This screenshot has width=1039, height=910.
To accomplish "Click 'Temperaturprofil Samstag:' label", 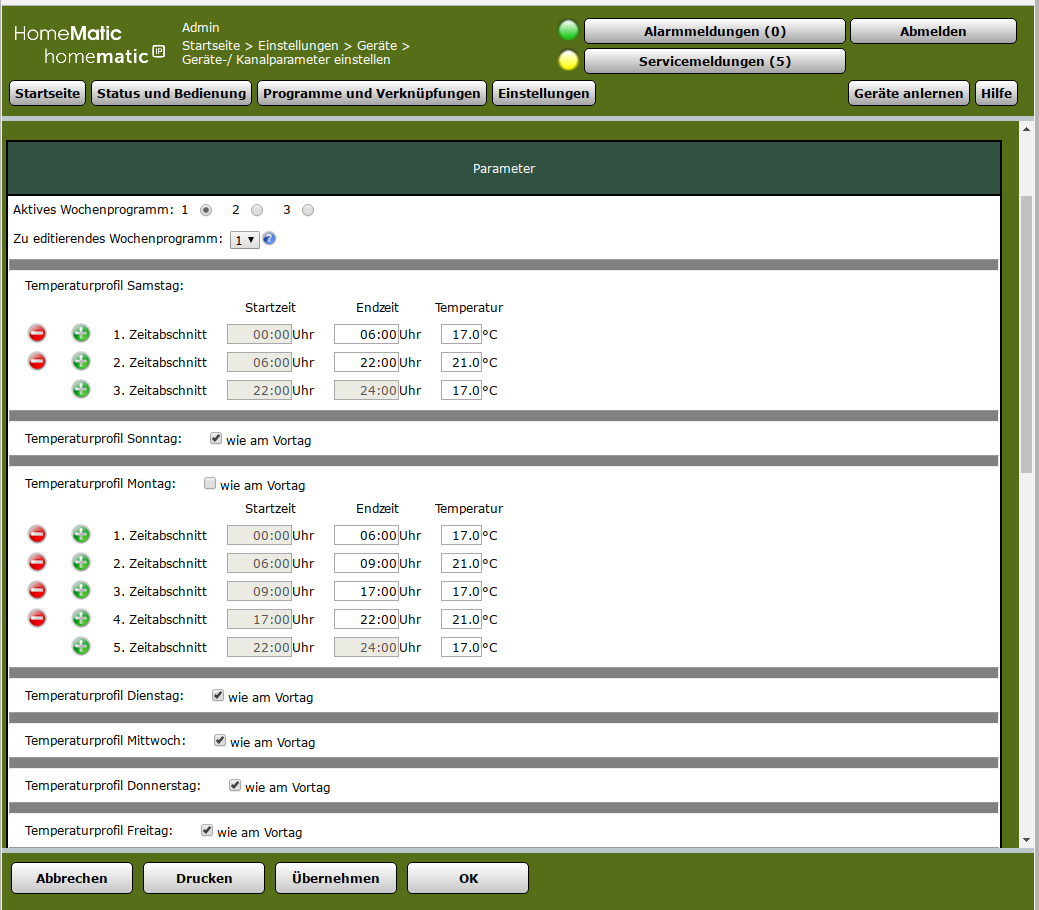I will 104,286.
